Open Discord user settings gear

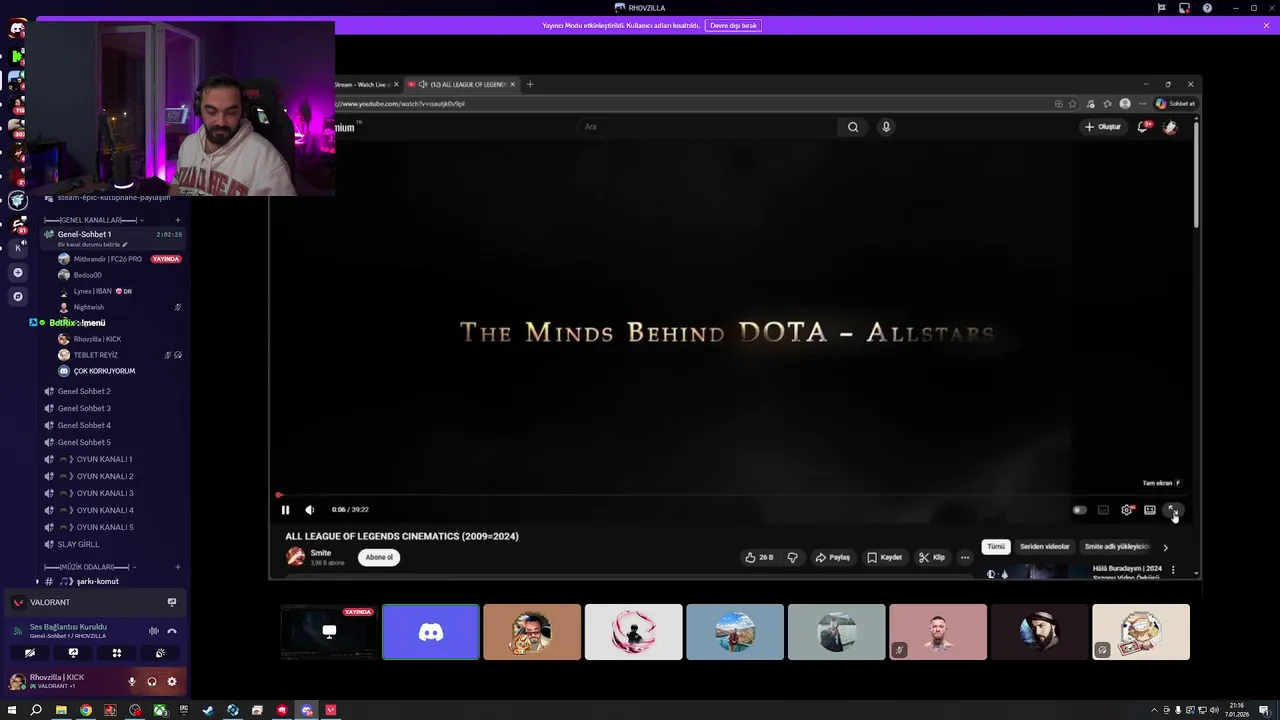172,682
